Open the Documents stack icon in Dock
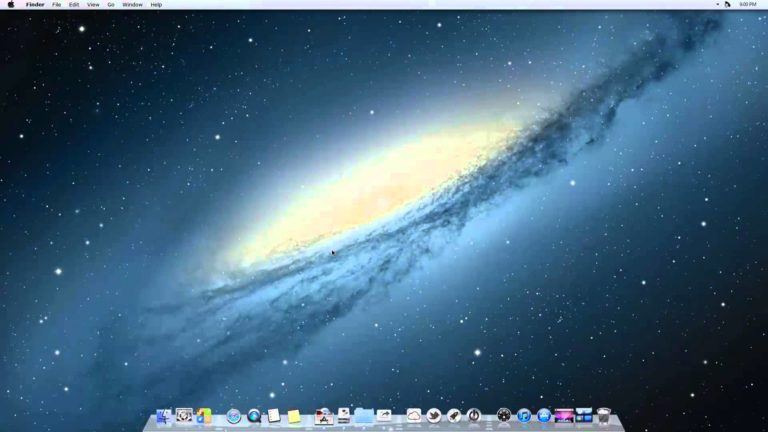This screenshot has width=768, height=432. 344,416
